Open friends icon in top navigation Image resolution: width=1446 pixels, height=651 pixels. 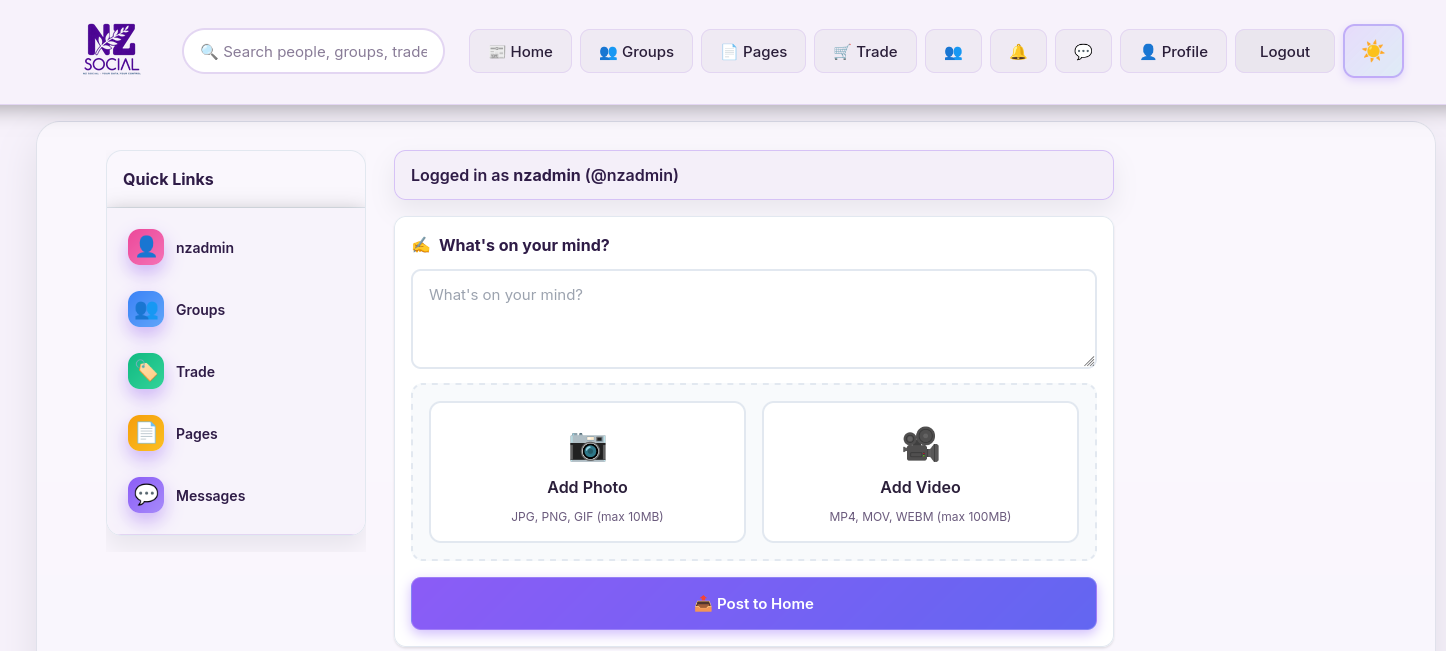pos(953,51)
